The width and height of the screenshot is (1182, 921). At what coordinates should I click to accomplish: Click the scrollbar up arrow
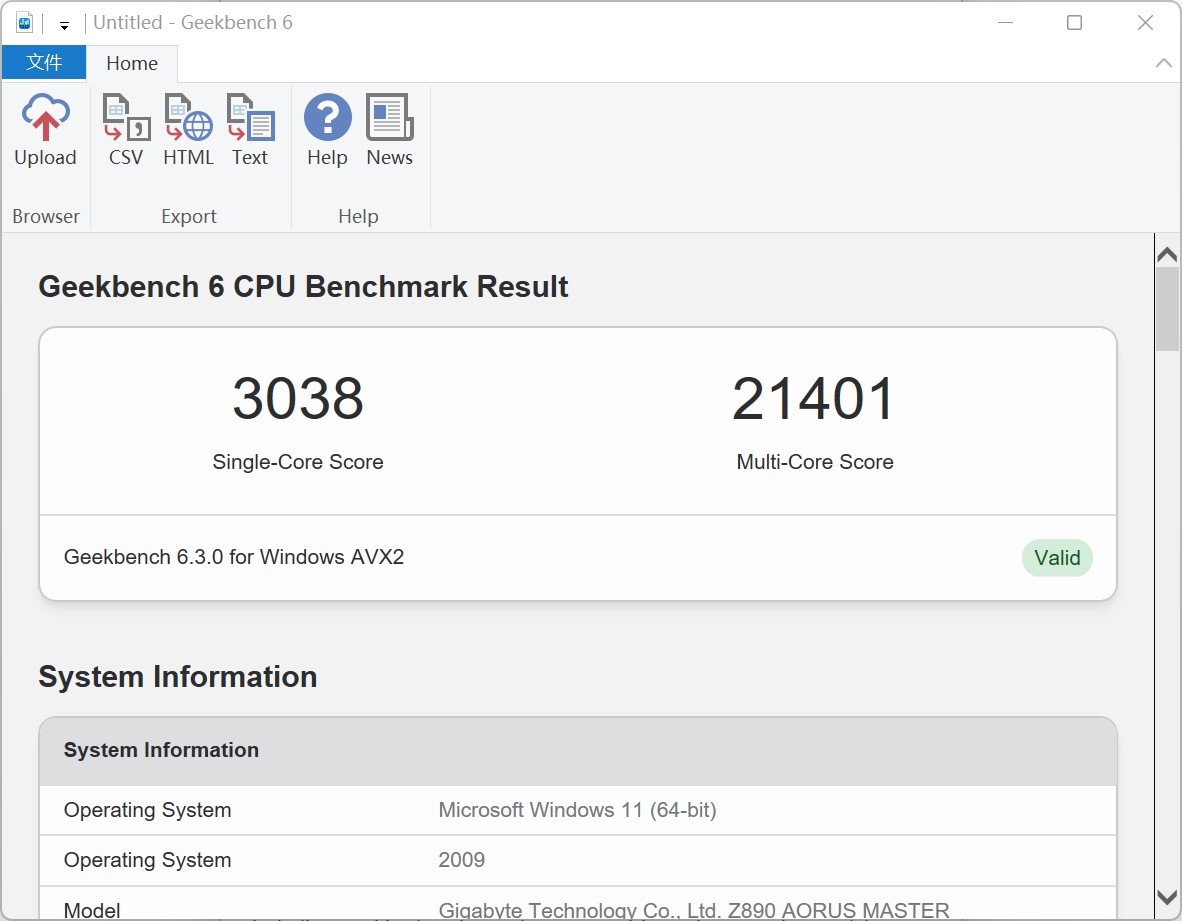coord(1167,255)
